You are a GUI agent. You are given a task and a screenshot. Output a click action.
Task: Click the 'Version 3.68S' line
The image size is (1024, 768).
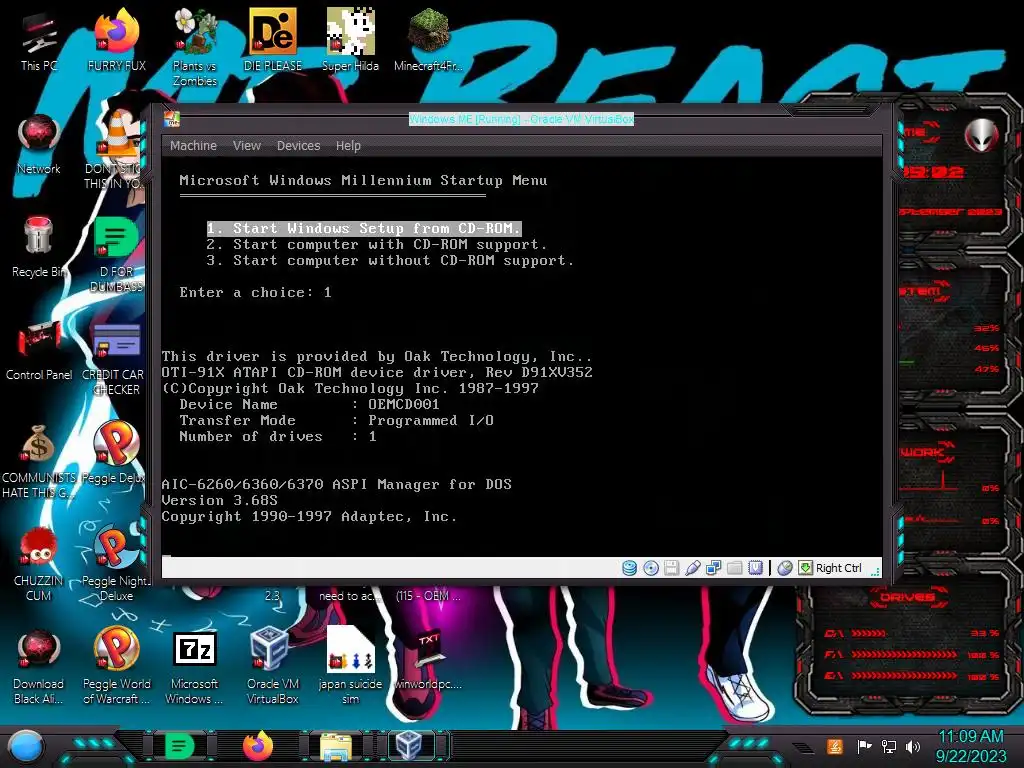coord(219,500)
